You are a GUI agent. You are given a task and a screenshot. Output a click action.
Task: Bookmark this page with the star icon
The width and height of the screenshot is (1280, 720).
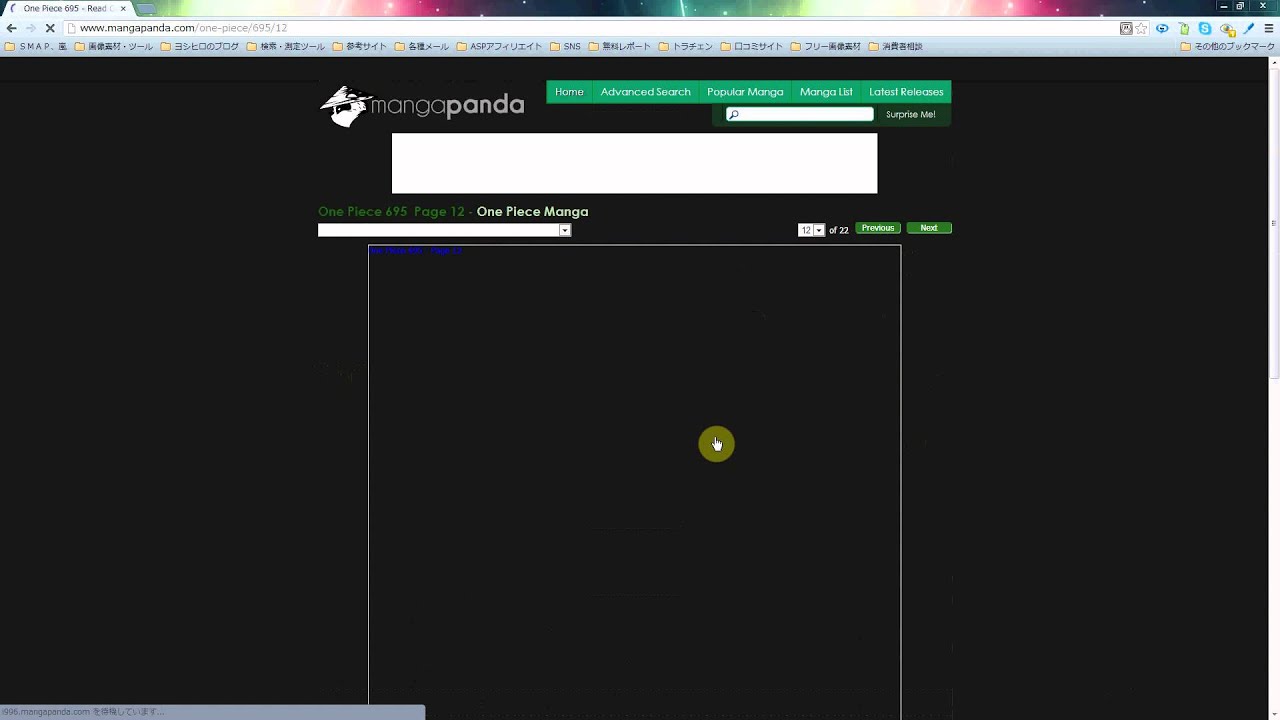(1141, 28)
